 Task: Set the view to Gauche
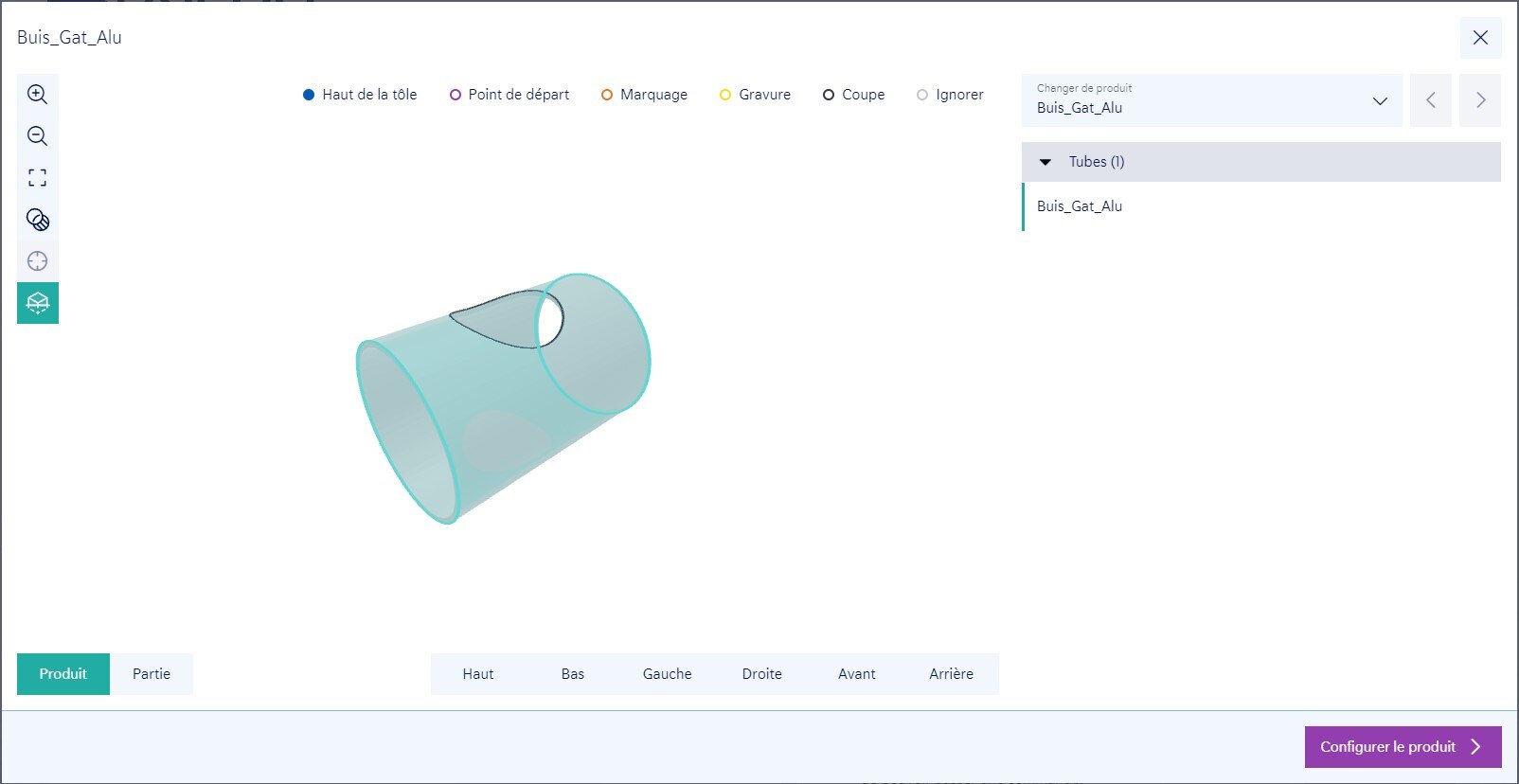coord(667,674)
